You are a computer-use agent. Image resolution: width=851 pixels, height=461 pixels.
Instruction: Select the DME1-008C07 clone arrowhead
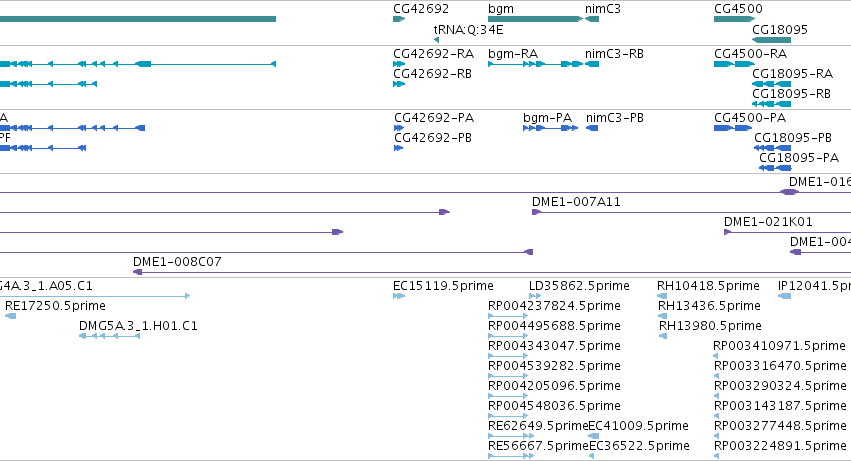click(137, 272)
